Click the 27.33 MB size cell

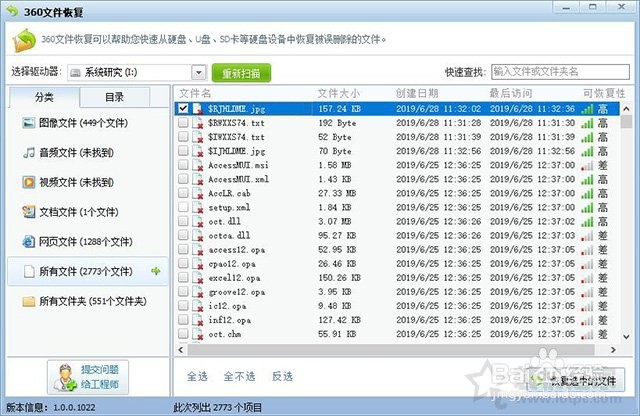tap(337, 194)
